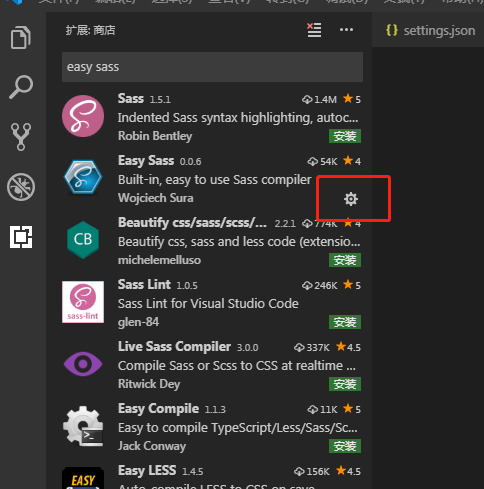Image resolution: width=484 pixels, height=489 pixels.
Task: Install the Beautify css/sass/scss extension
Action: point(345,260)
